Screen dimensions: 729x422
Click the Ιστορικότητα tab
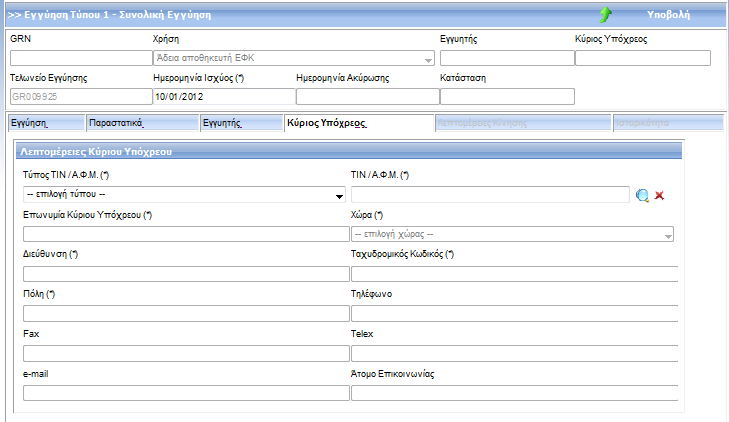pyautogui.click(x=669, y=123)
